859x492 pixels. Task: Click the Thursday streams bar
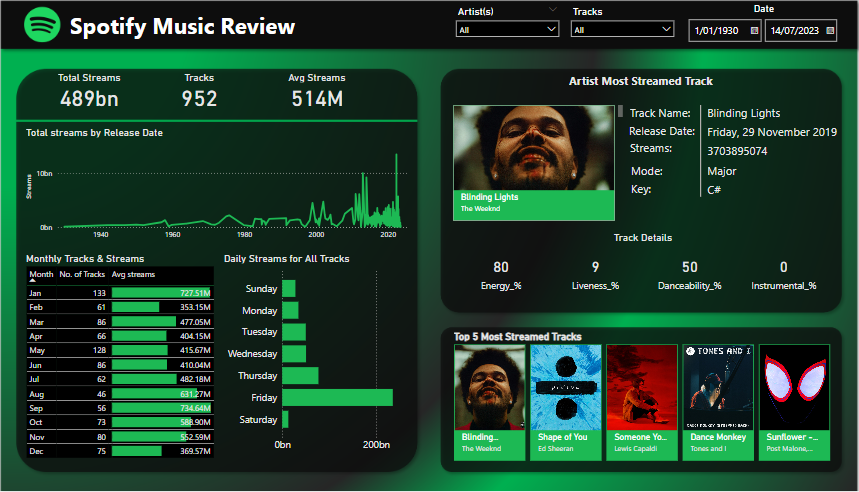pyautogui.click(x=300, y=375)
